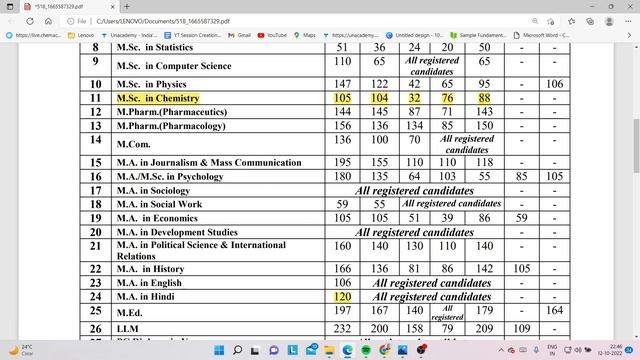Click the text M.A. in Journalism & Mass Communication

pyautogui.click(x=209, y=162)
